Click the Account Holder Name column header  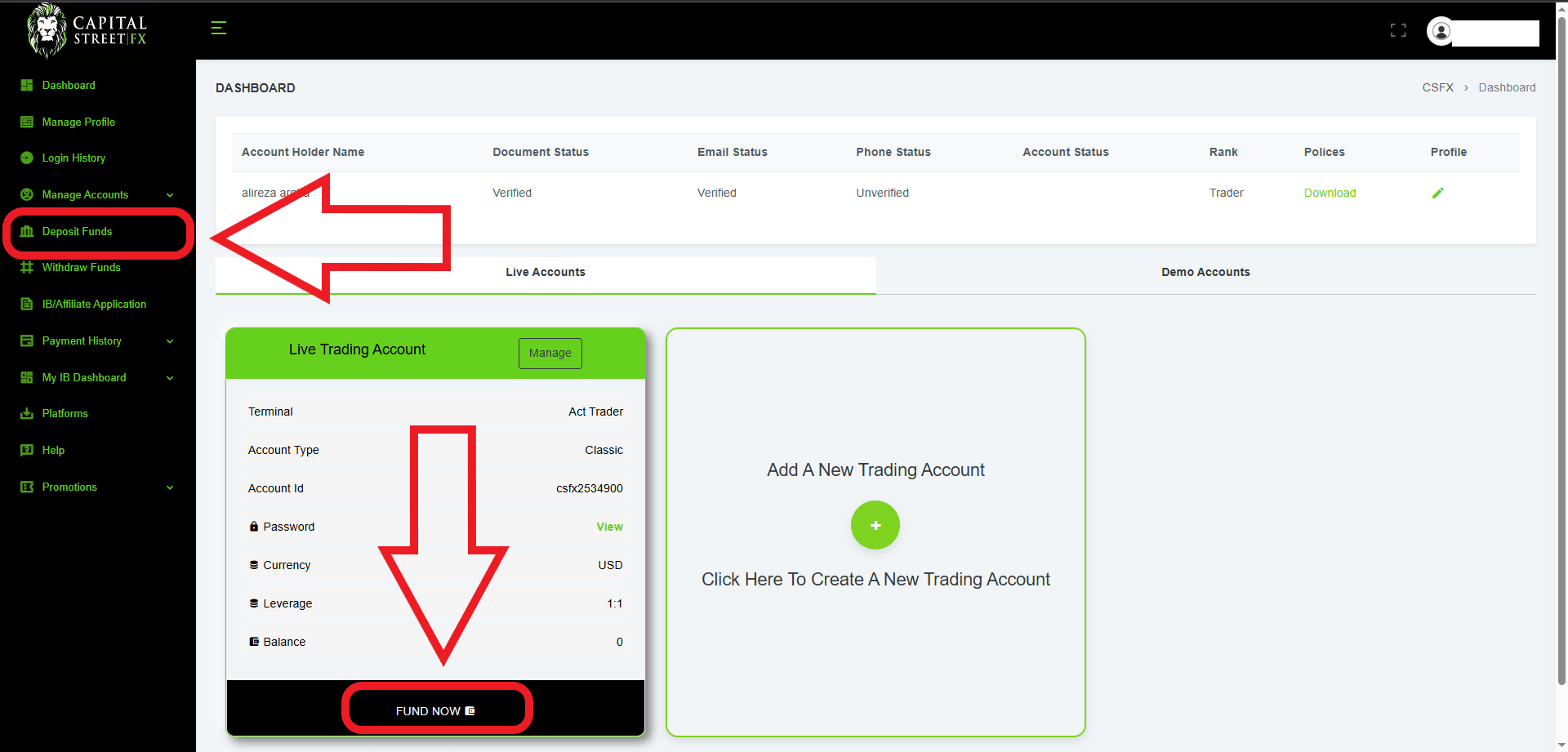303,152
